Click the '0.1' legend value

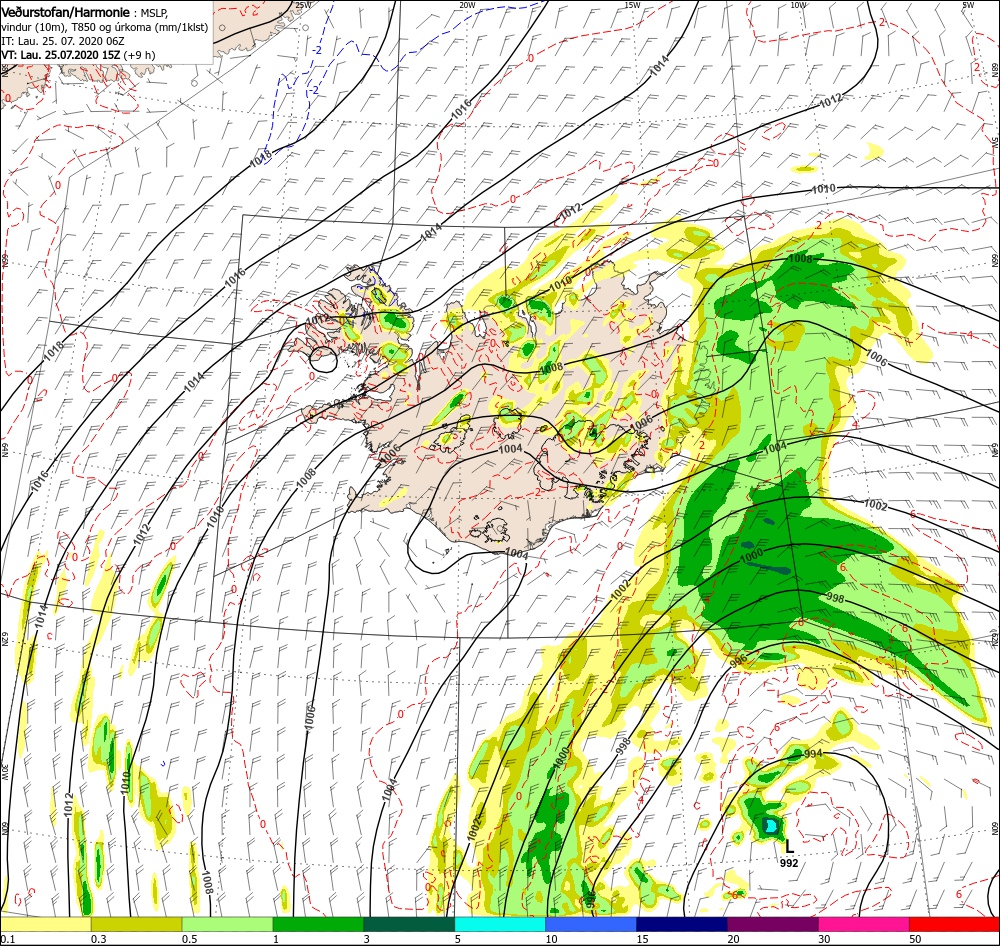click(x=7, y=939)
